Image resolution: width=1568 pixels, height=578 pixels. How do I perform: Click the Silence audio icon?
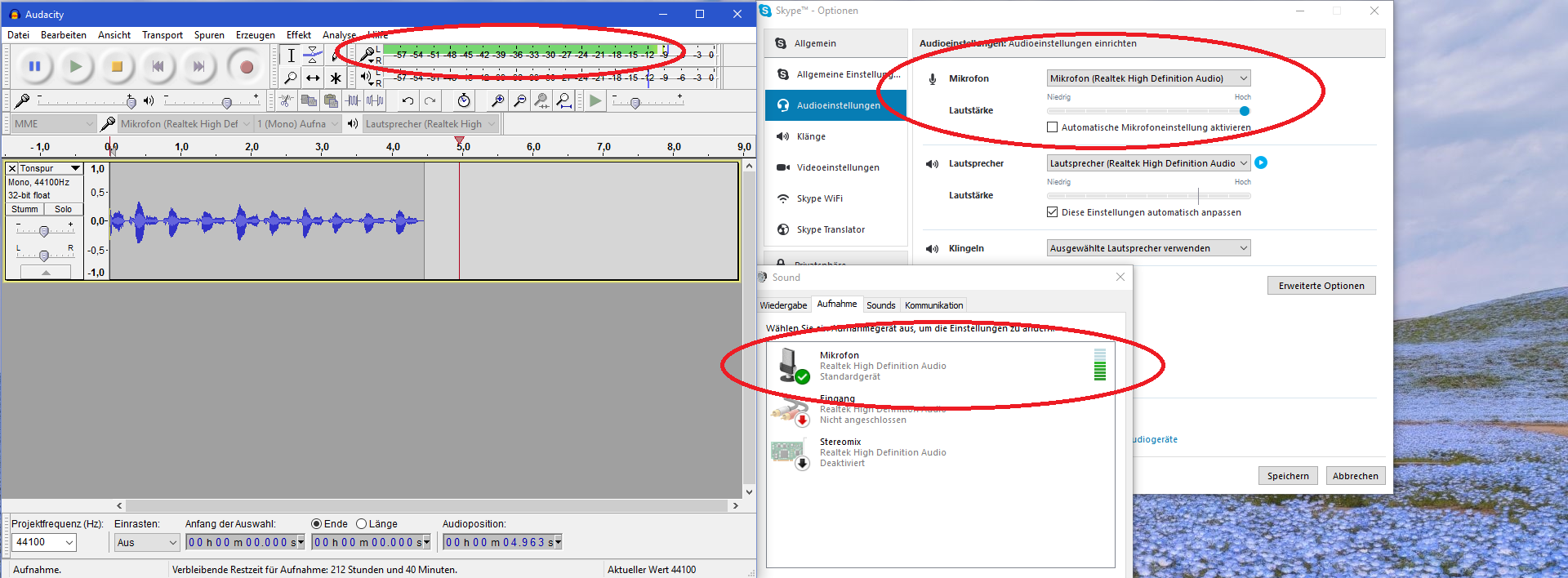[x=375, y=100]
